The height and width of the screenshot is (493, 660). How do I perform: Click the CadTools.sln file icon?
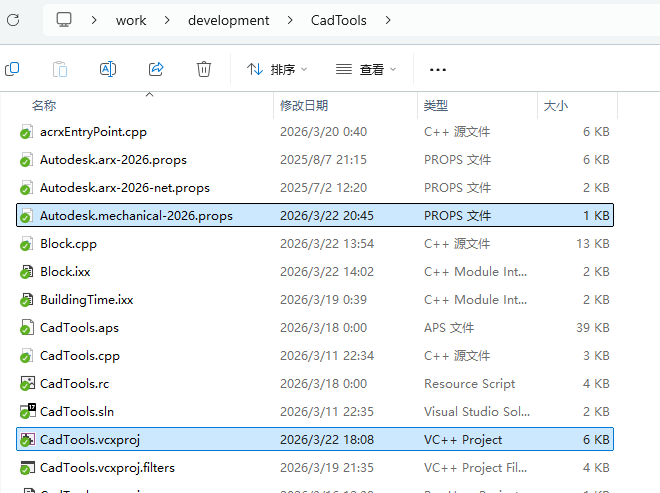pyautogui.click(x=27, y=411)
